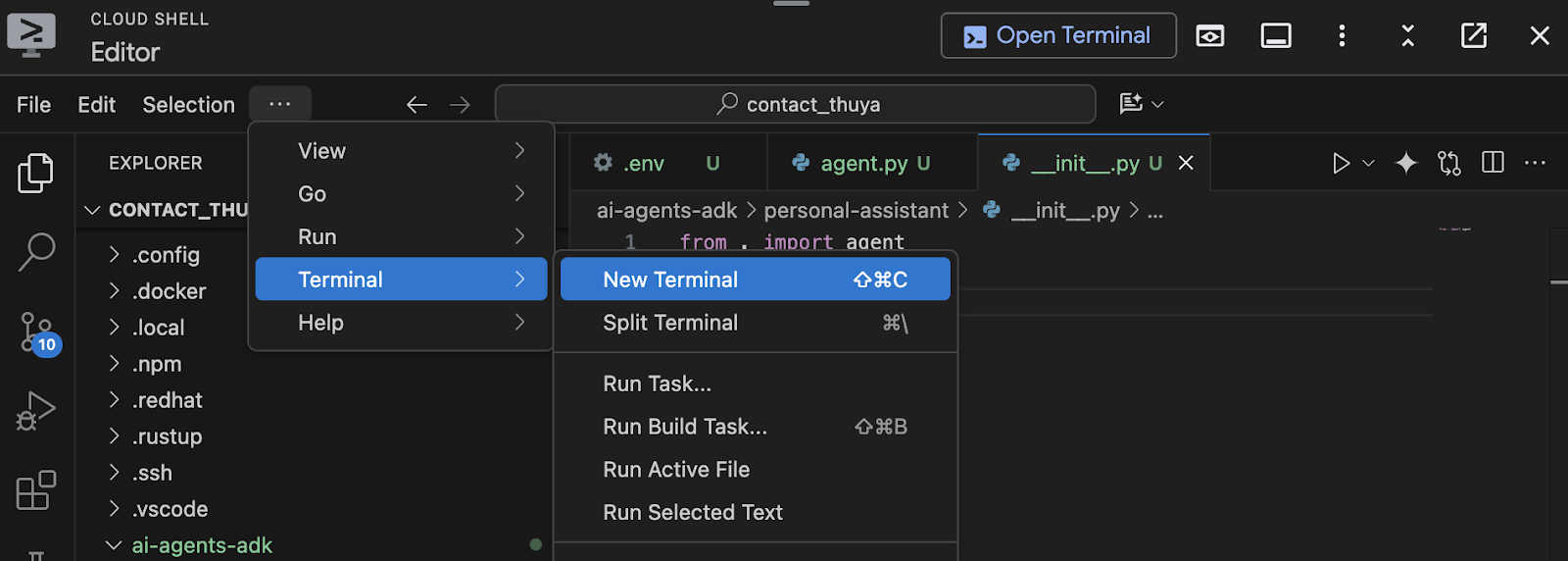Open the Explorer files icon in activity bar
This screenshot has height=561, width=1568.
[x=36, y=174]
